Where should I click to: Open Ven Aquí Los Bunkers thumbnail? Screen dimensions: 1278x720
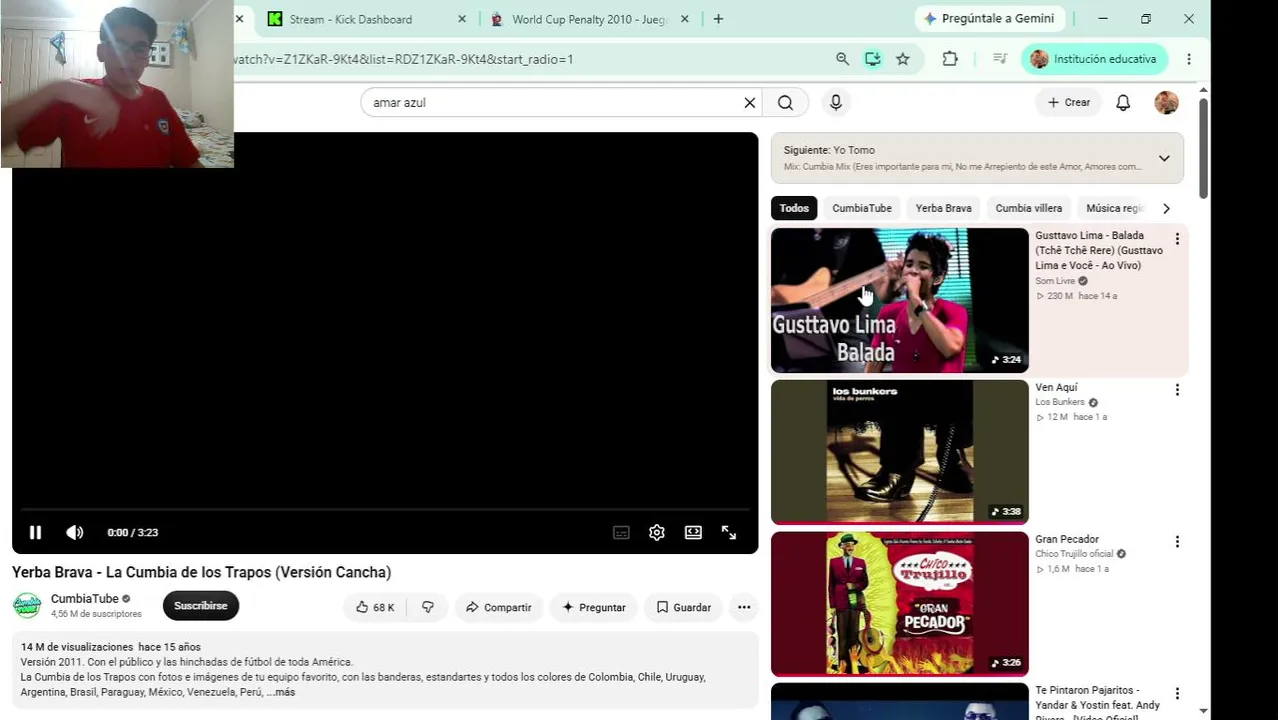(899, 452)
